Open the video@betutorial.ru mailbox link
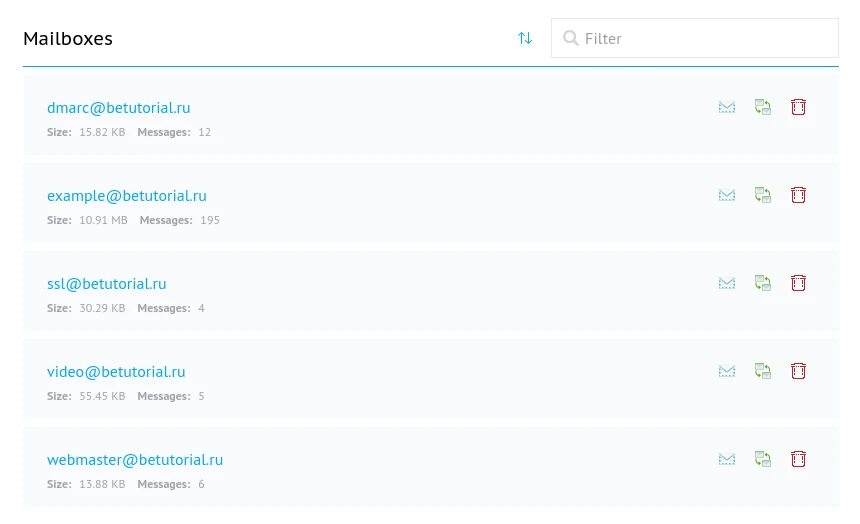860x524 pixels. point(116,372)
